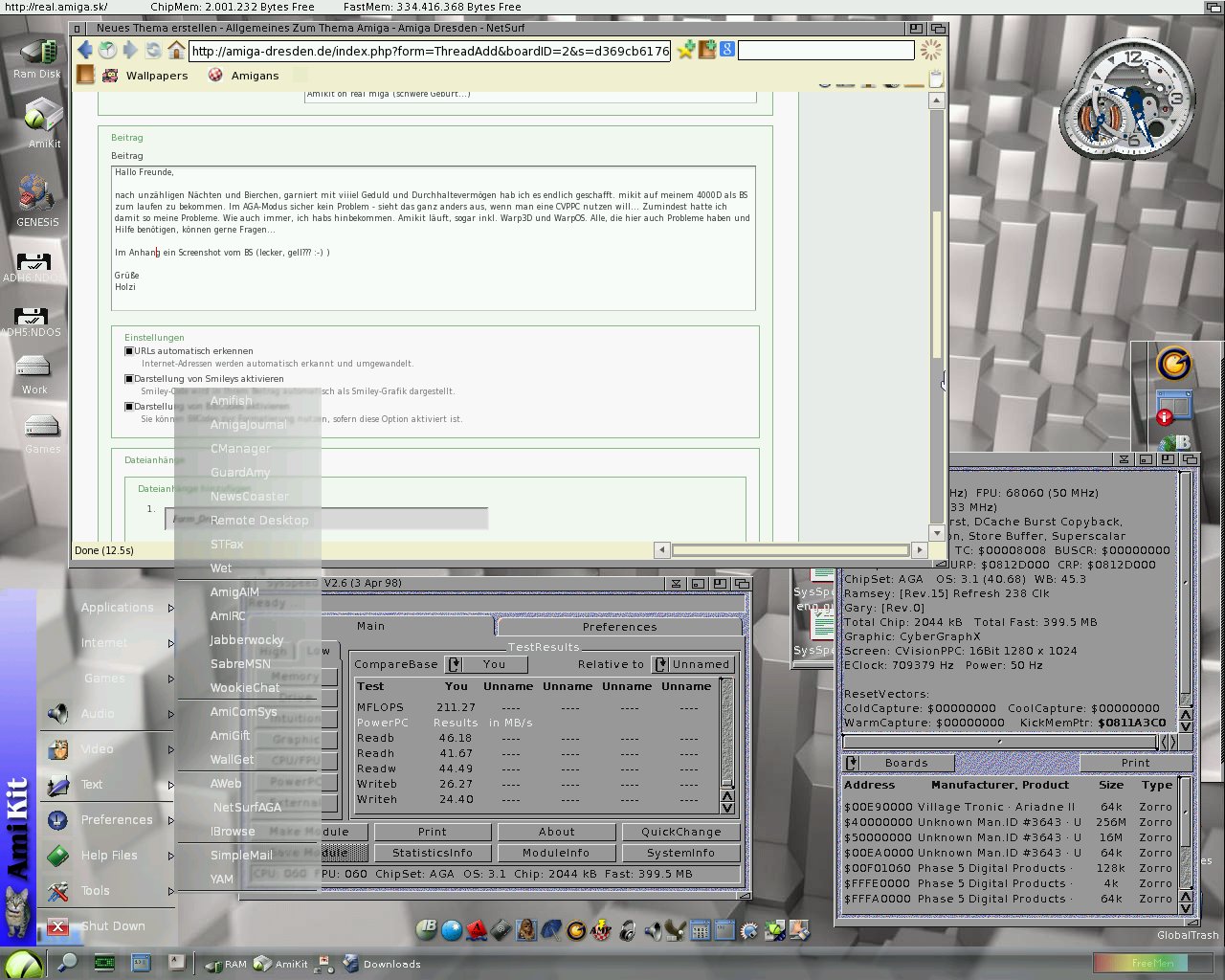Click the headphones icon in the dock

click(627, 929)
